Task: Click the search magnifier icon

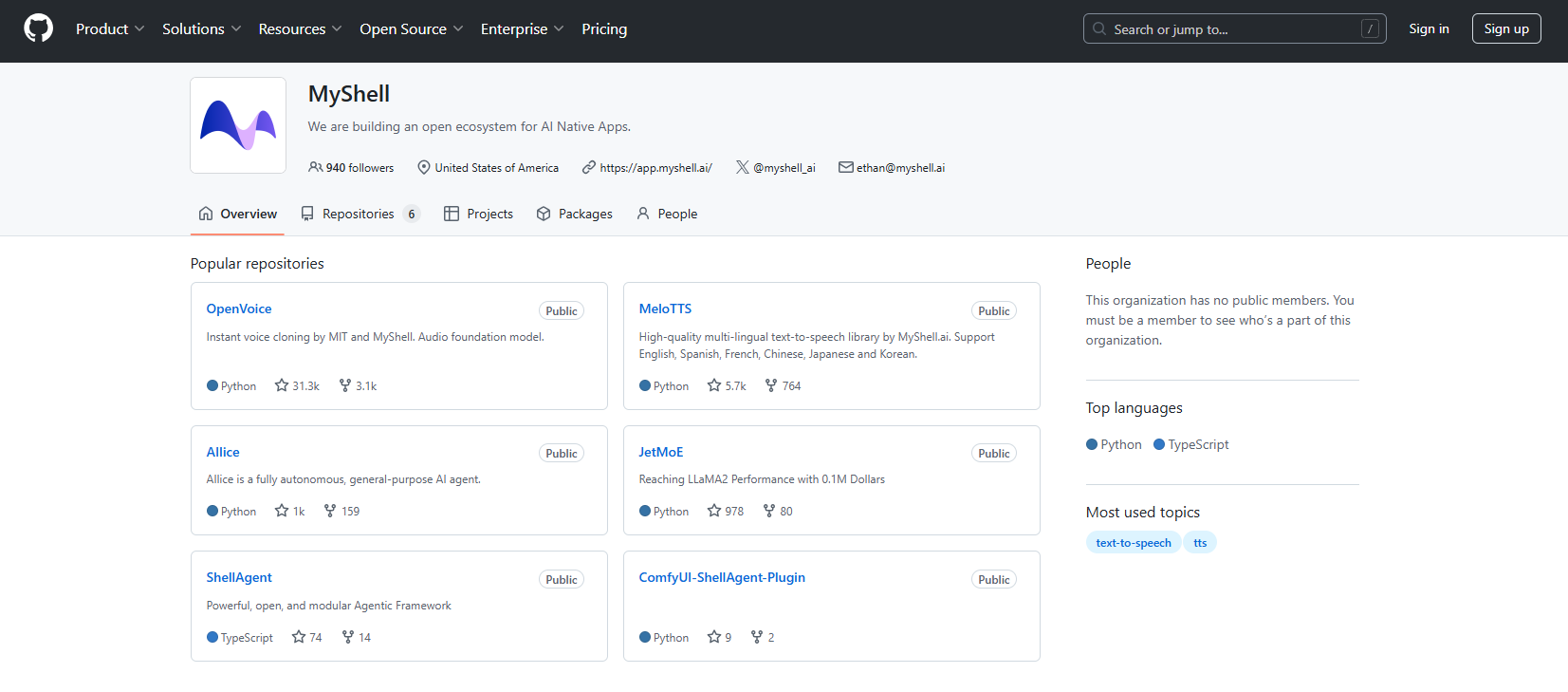Action: point(1099,28)
